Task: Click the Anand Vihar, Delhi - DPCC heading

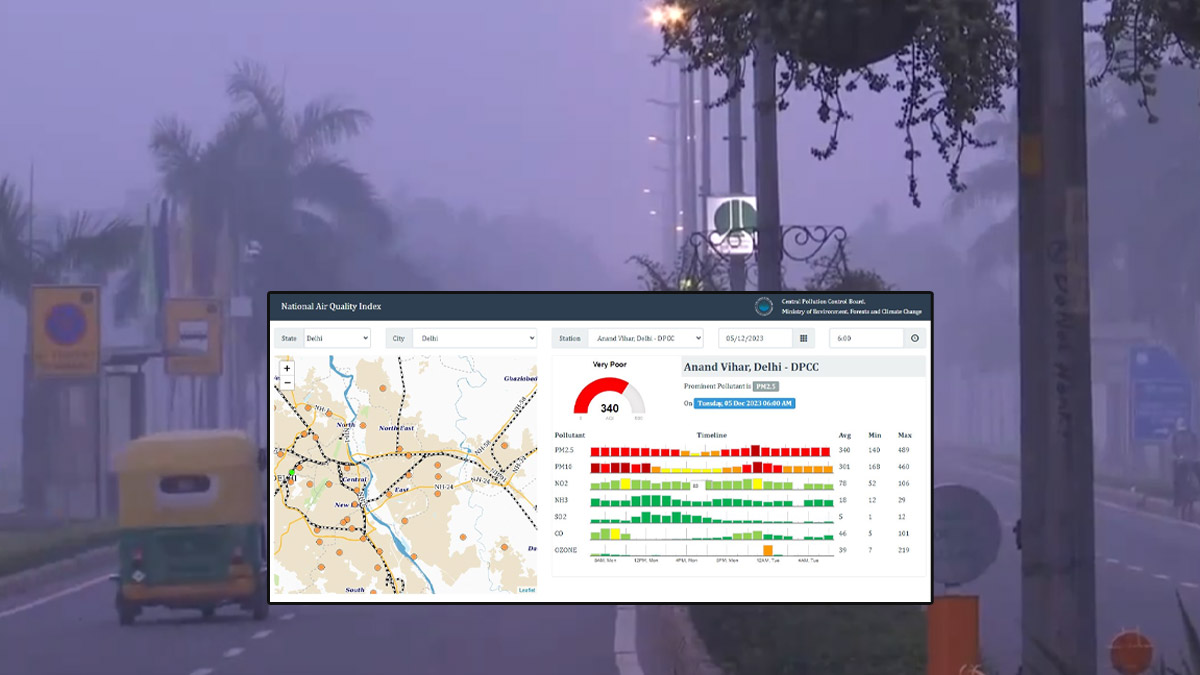Action: 751,367
